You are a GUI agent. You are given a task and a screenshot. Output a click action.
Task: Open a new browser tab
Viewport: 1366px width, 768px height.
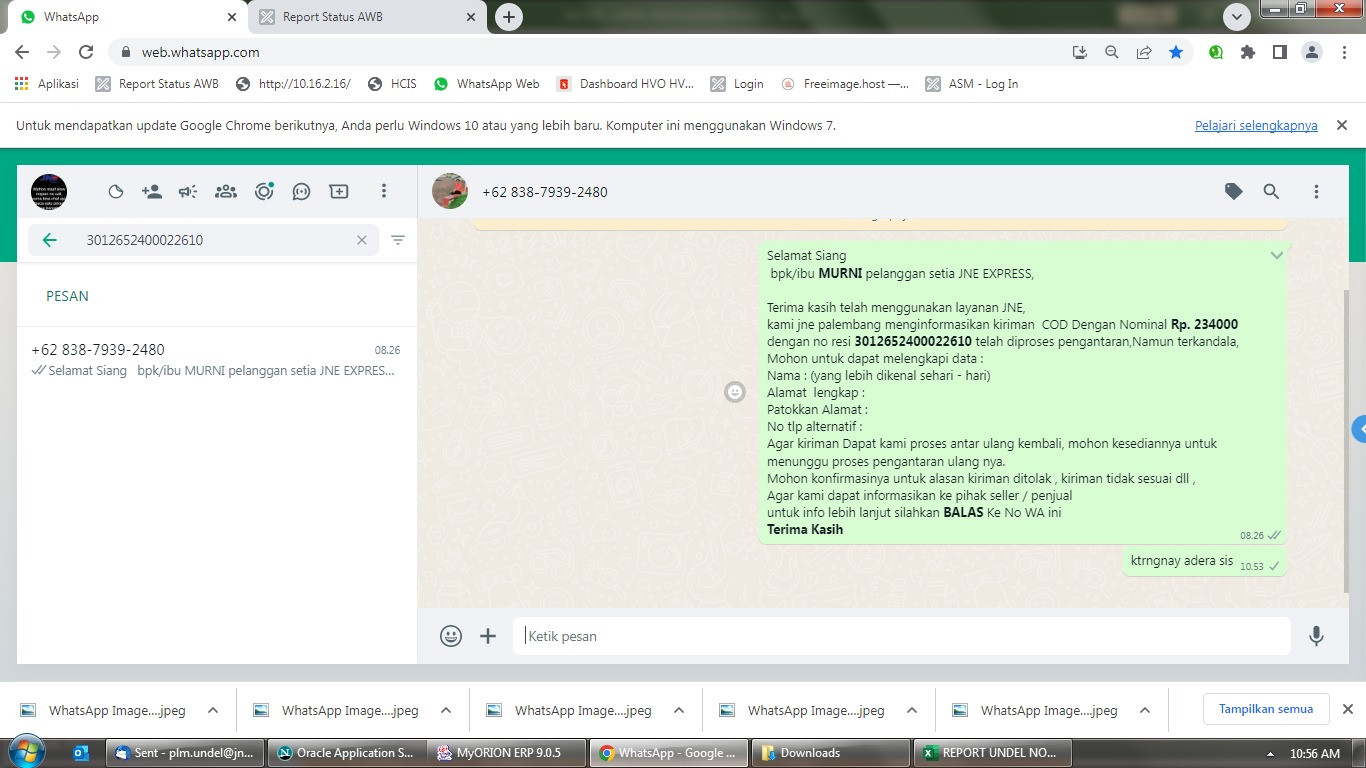pyautogui.click(x=509, y=17)
